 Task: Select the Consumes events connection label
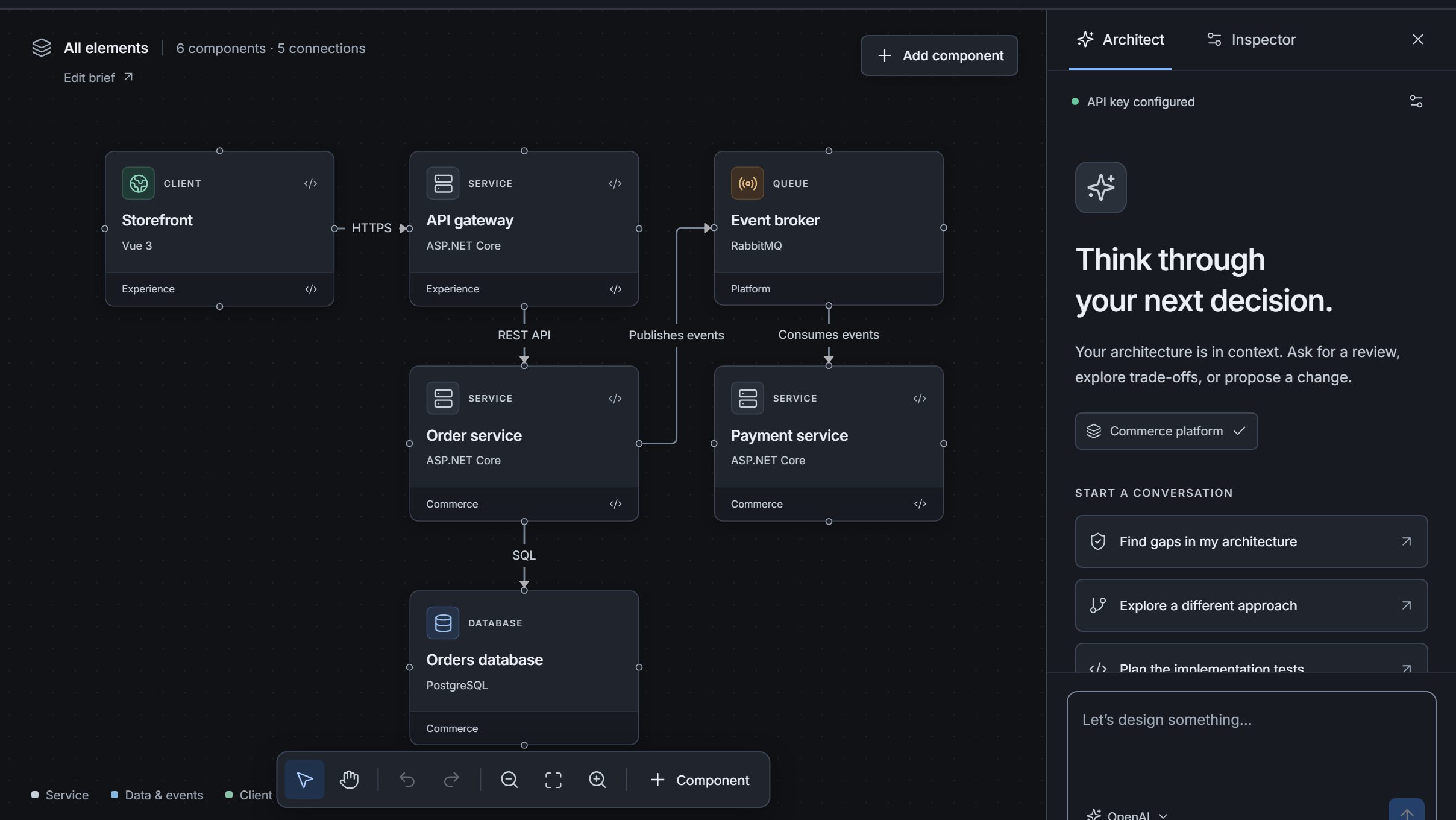828,335
